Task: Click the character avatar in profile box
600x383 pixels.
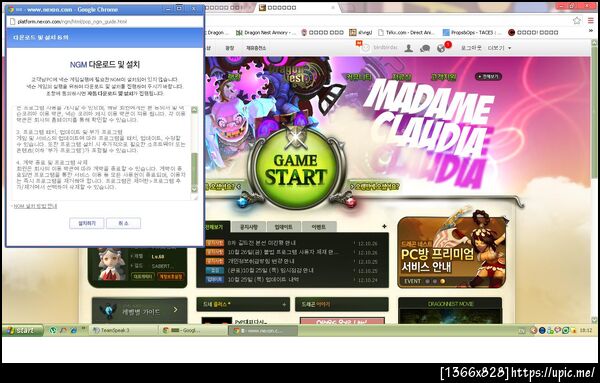Action: pos(110,265)
